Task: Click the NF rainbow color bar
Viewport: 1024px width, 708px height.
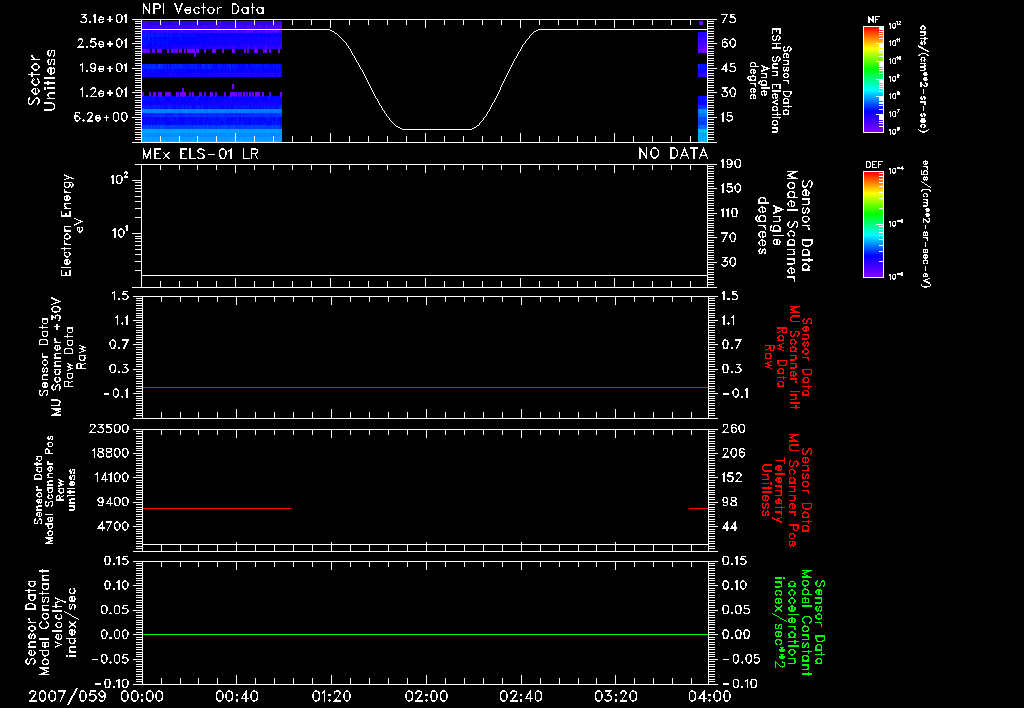Action: 873,78
